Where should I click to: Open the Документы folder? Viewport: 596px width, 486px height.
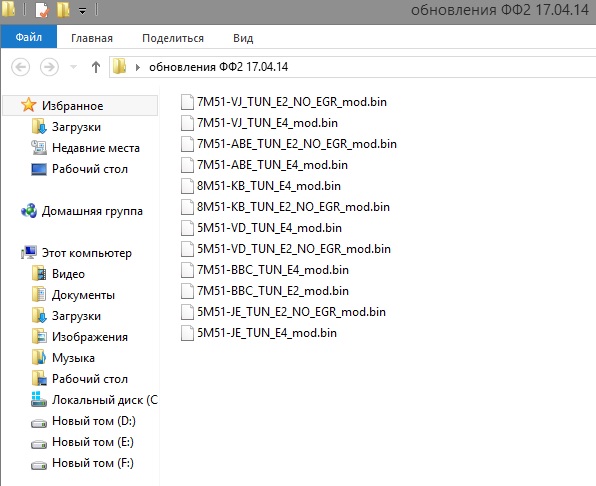click(x=83, y=295)
